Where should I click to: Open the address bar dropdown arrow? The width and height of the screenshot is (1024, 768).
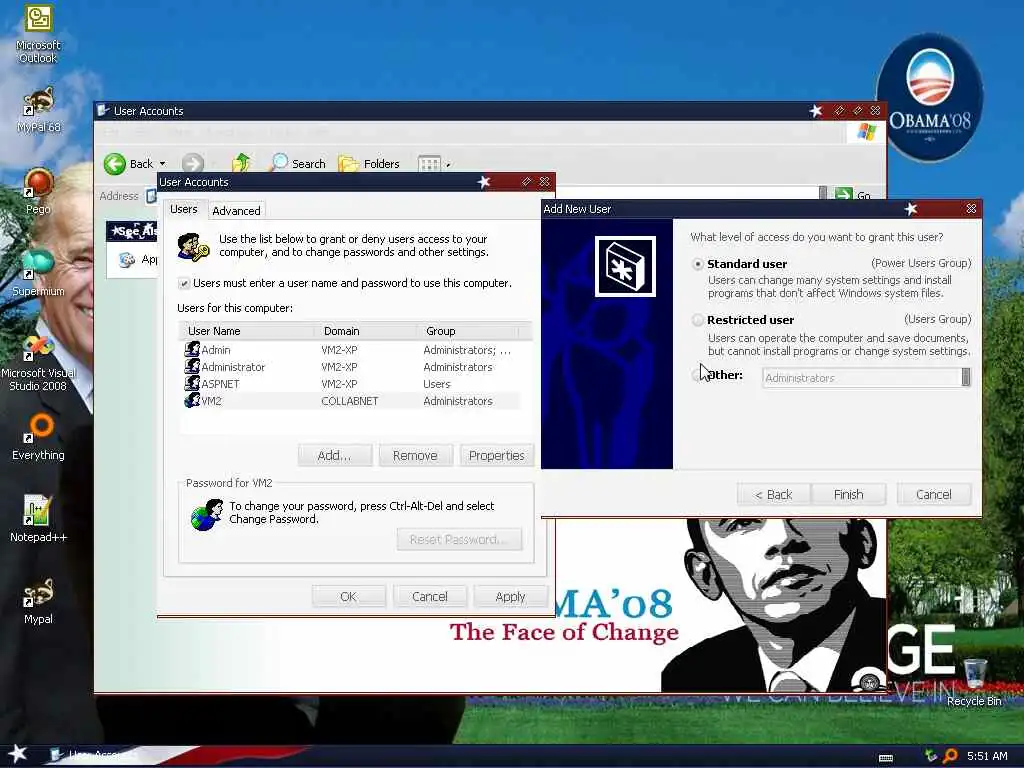(822, 194)
